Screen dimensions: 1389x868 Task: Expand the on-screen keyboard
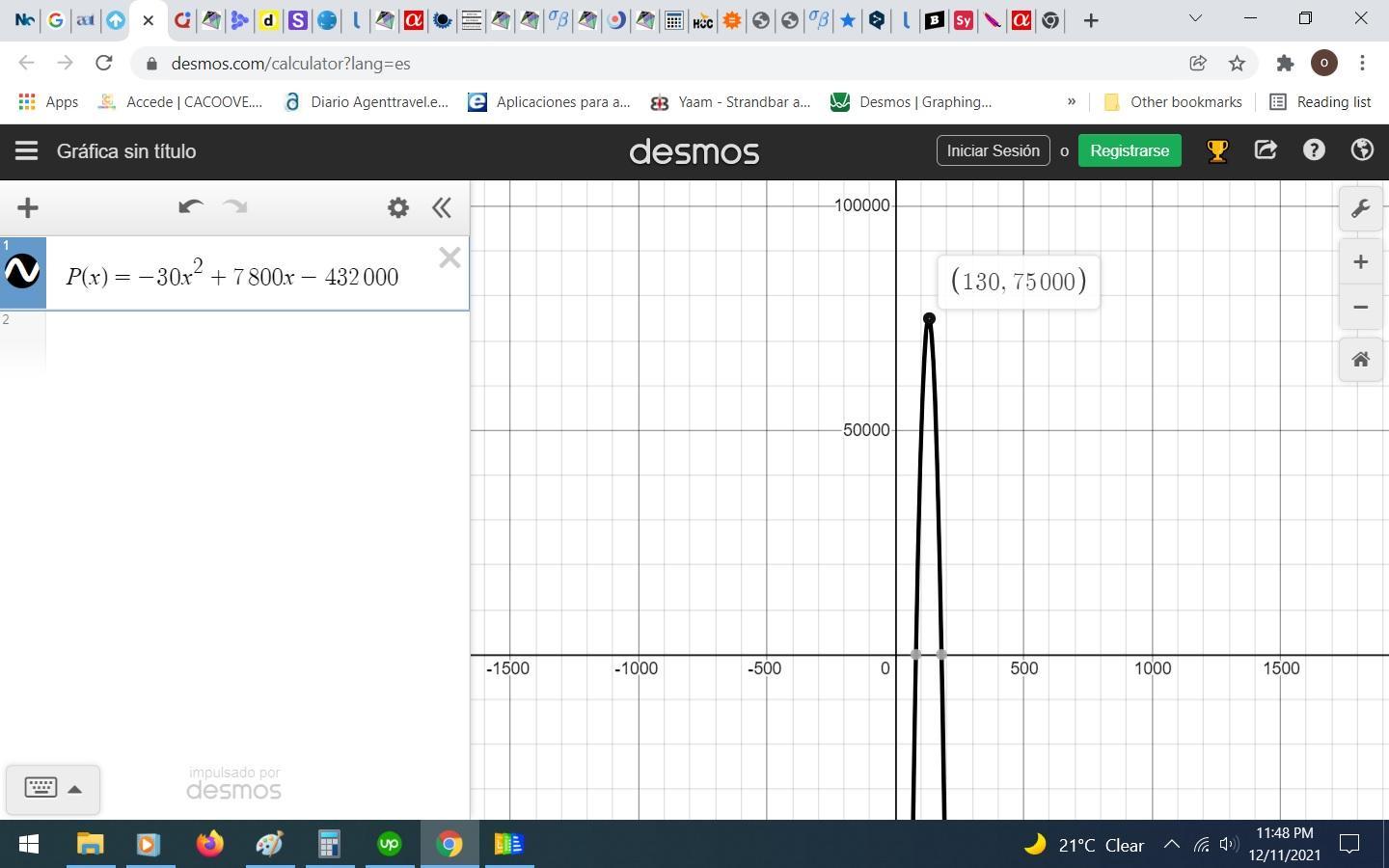click(x=52, y=788)
